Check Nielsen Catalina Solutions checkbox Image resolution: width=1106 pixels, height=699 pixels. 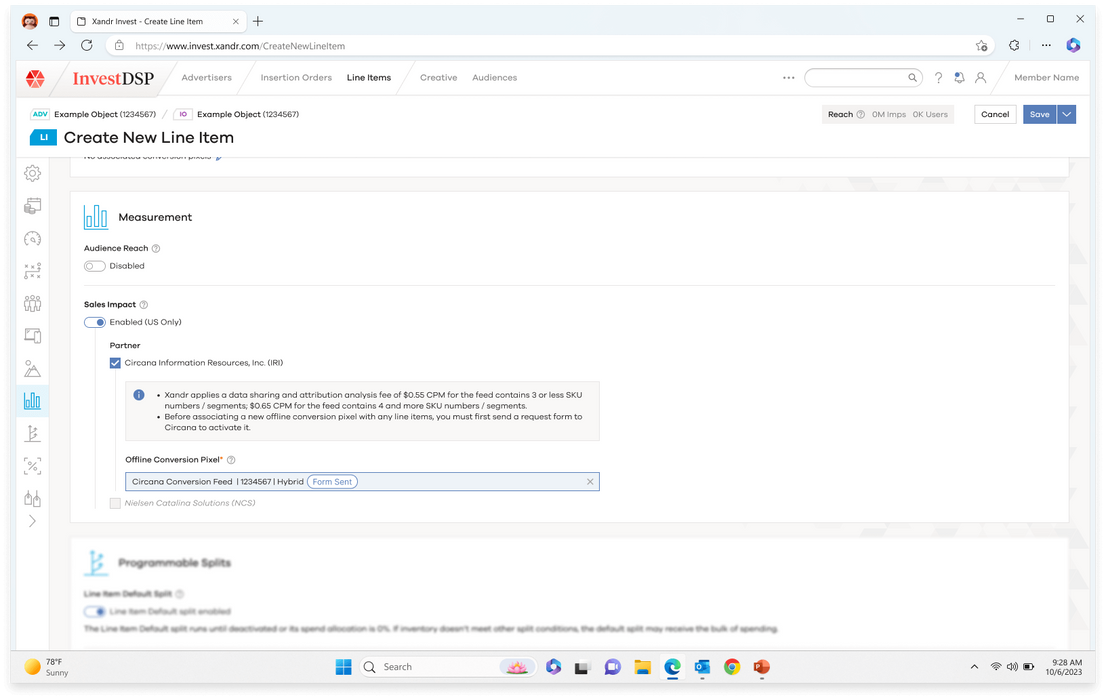point(115,504)
